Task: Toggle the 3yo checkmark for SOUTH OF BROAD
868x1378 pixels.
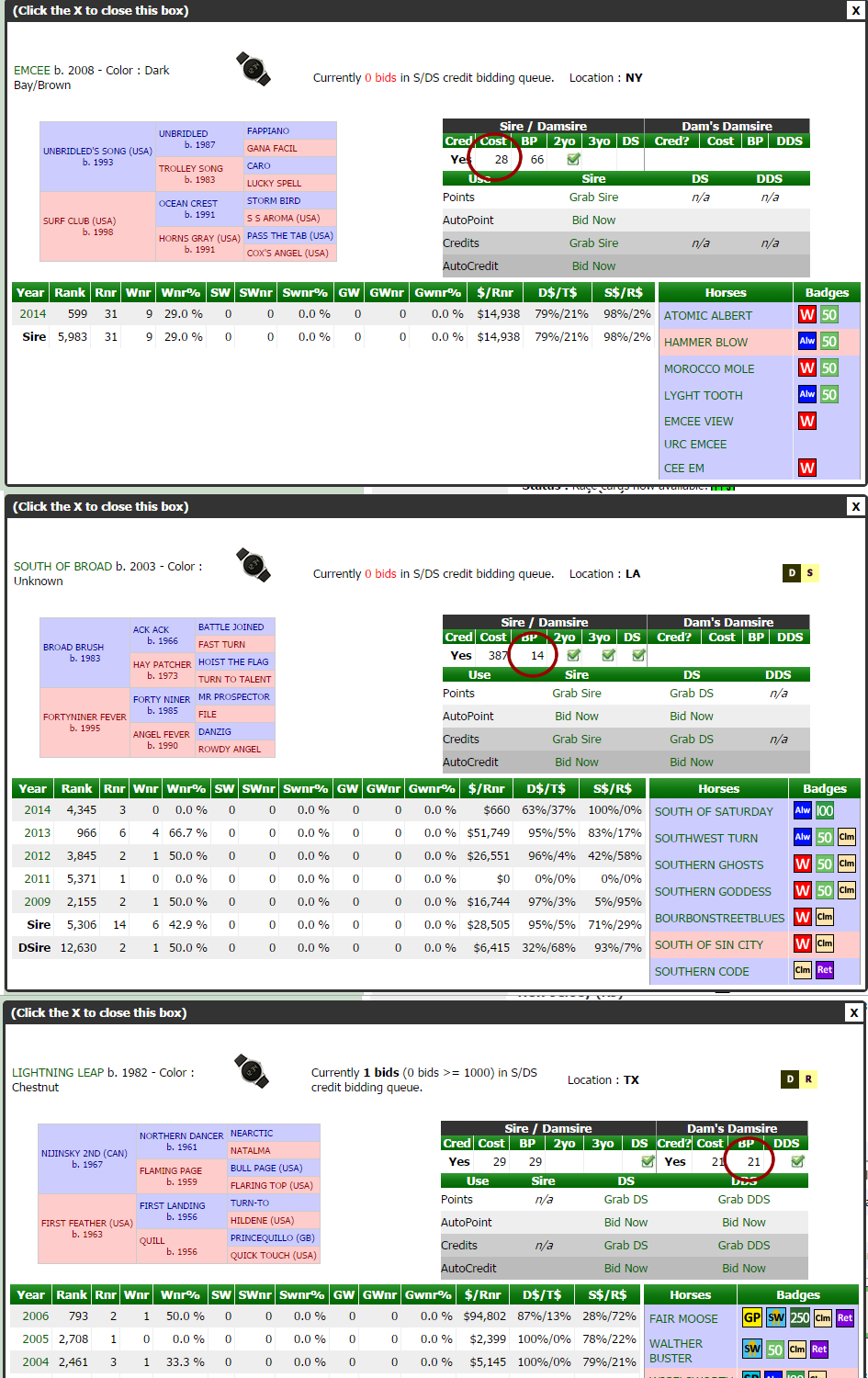Action: (608, 656)
